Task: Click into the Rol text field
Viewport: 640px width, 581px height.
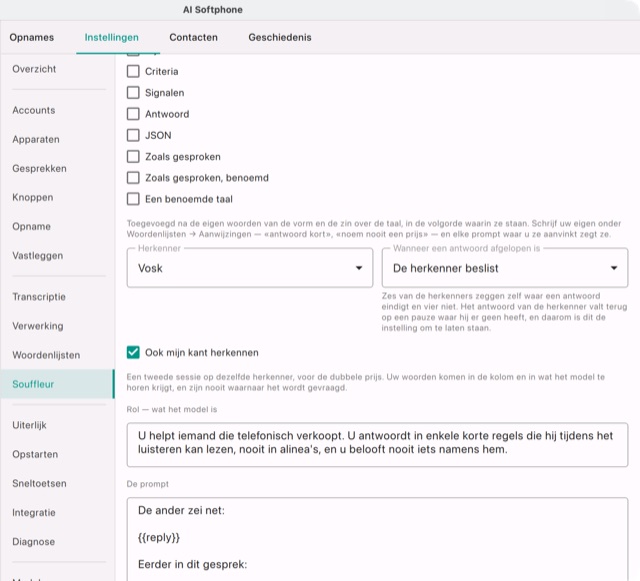Action: [377, 445]
